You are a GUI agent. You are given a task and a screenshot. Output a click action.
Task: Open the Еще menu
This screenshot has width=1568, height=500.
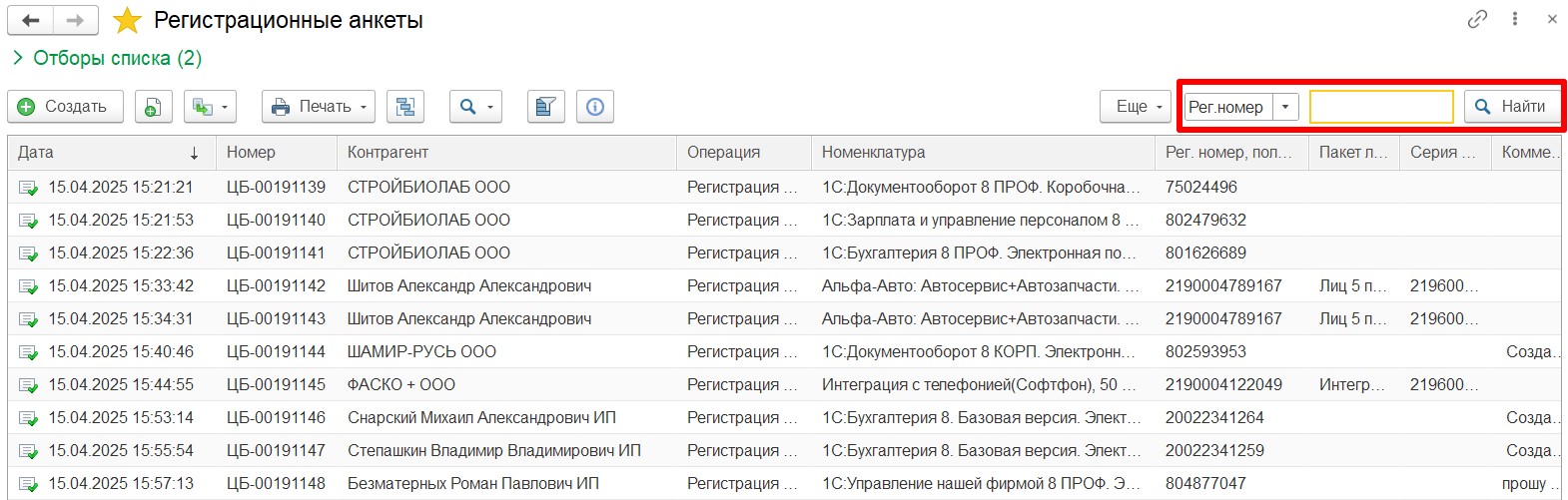(x=1136, y=107)
